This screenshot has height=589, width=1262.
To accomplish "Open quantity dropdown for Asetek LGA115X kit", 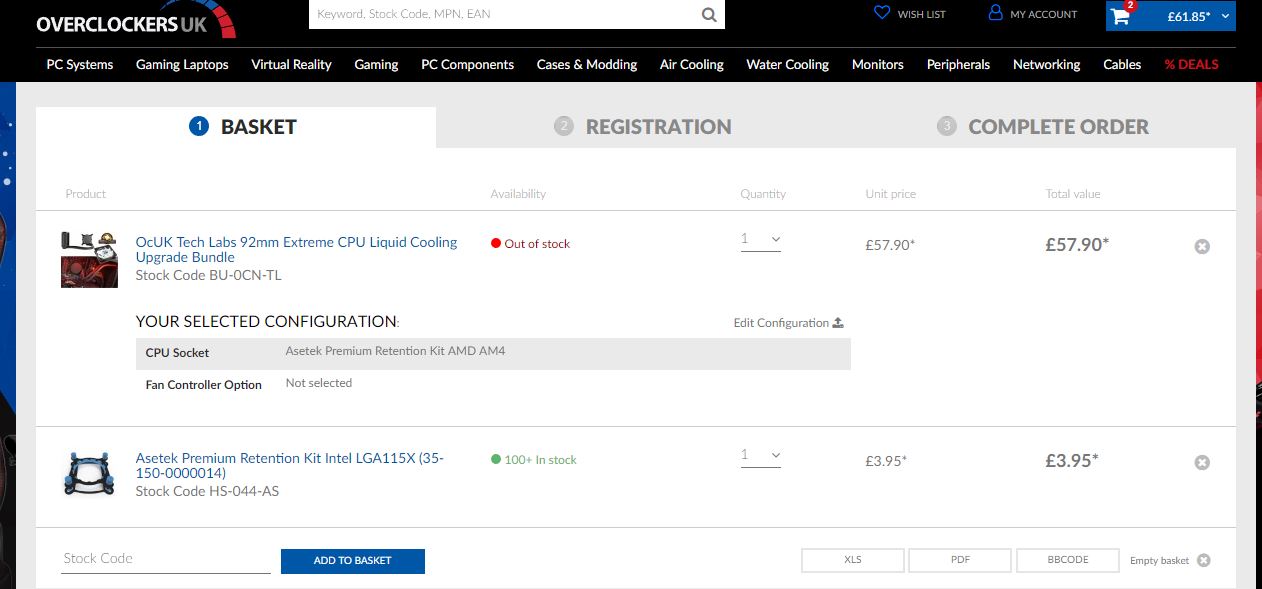I will point(761,456).
